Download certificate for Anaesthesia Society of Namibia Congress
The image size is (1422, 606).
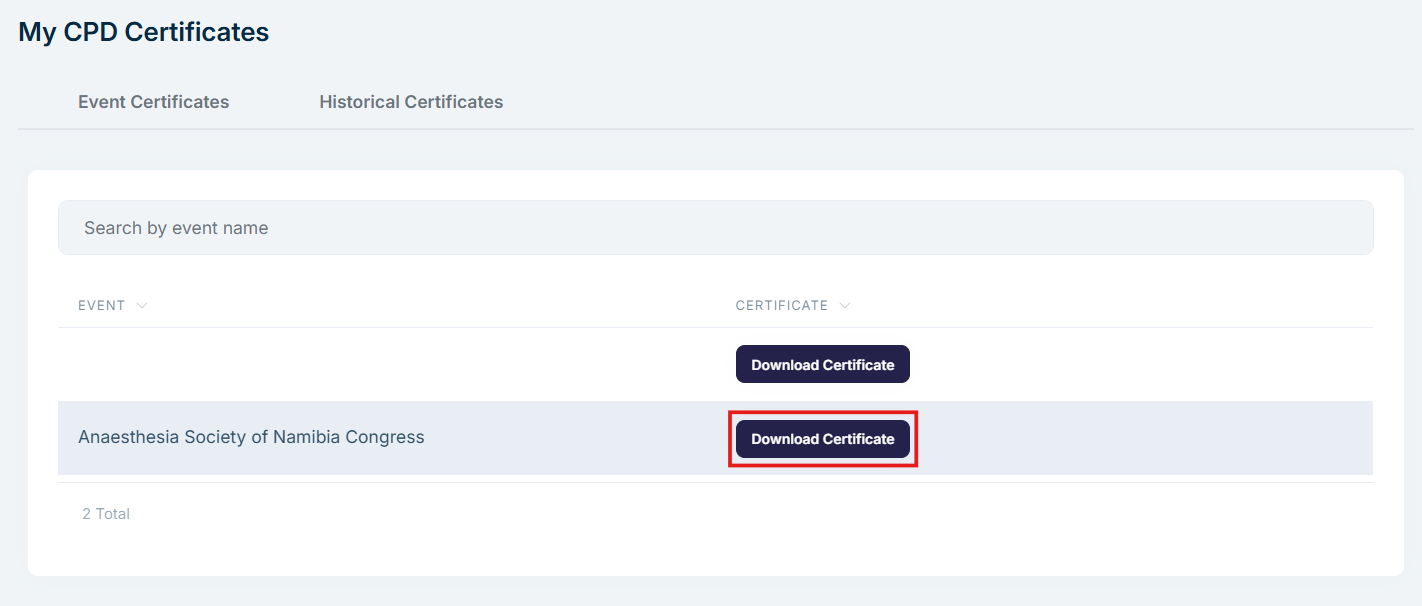(x=823, y=439)
